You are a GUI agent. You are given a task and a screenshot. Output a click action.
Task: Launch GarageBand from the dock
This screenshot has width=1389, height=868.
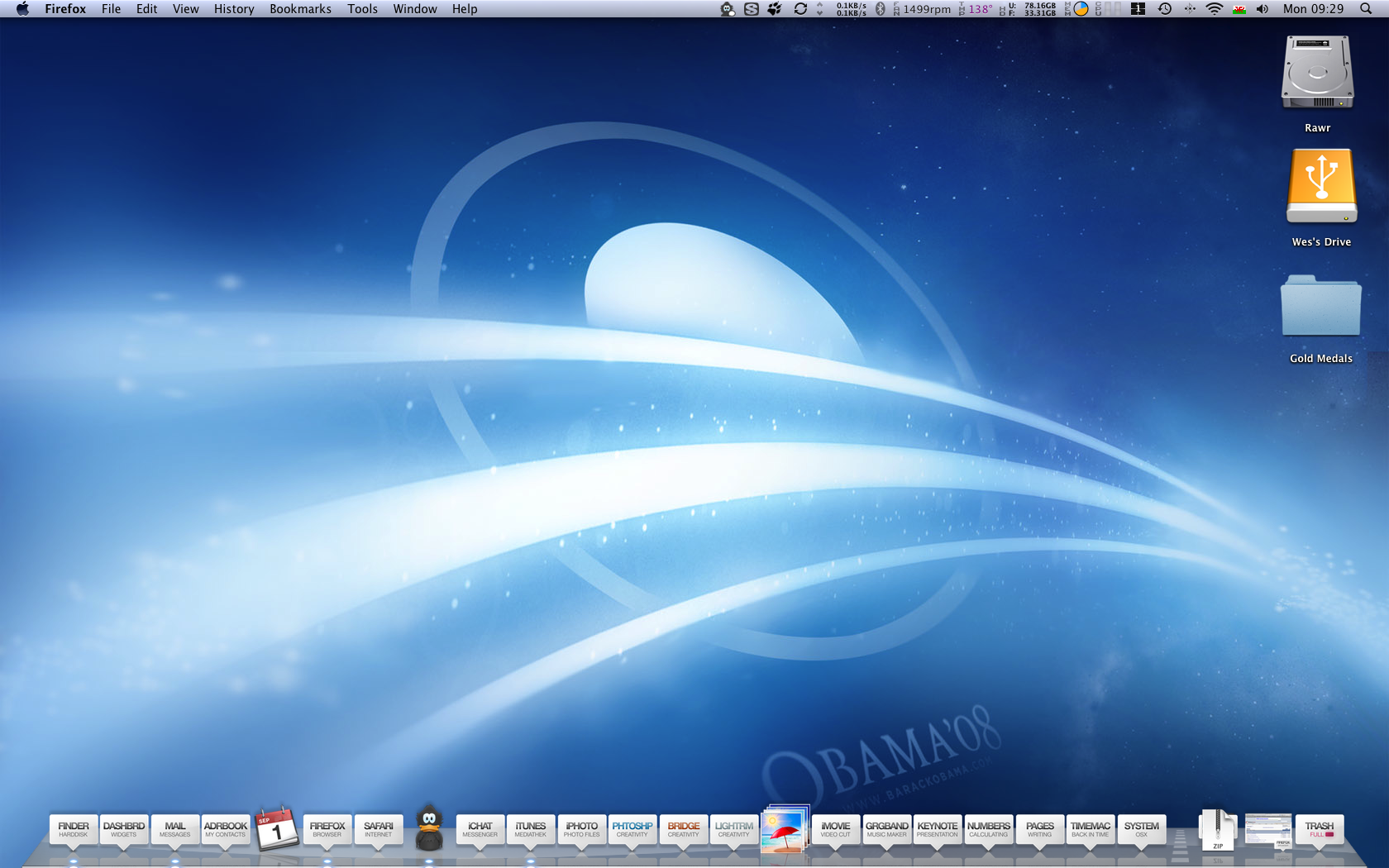886,830
